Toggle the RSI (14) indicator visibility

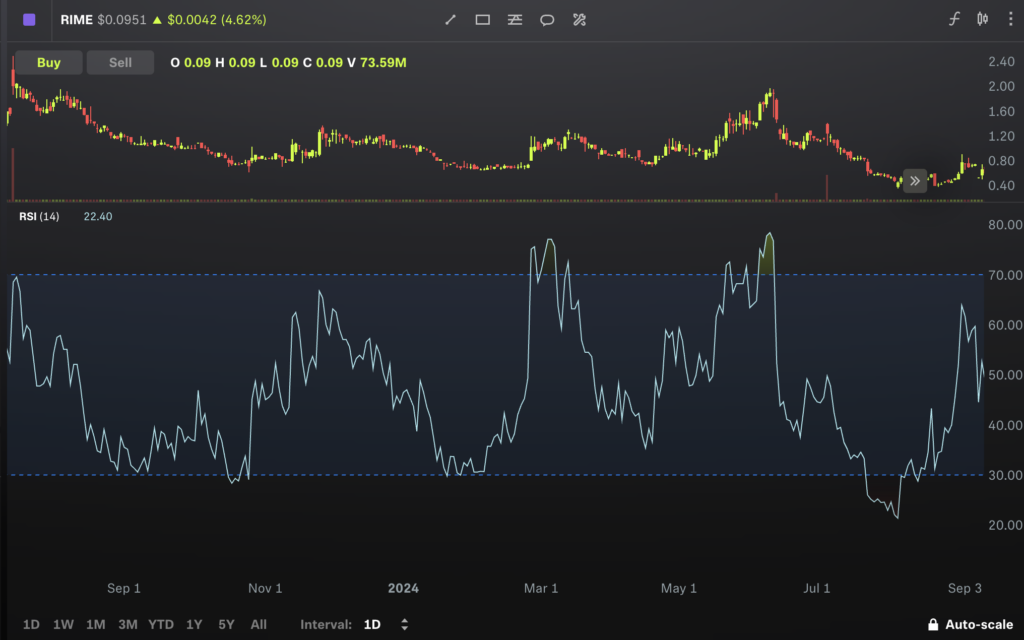[x=38, y=216]
